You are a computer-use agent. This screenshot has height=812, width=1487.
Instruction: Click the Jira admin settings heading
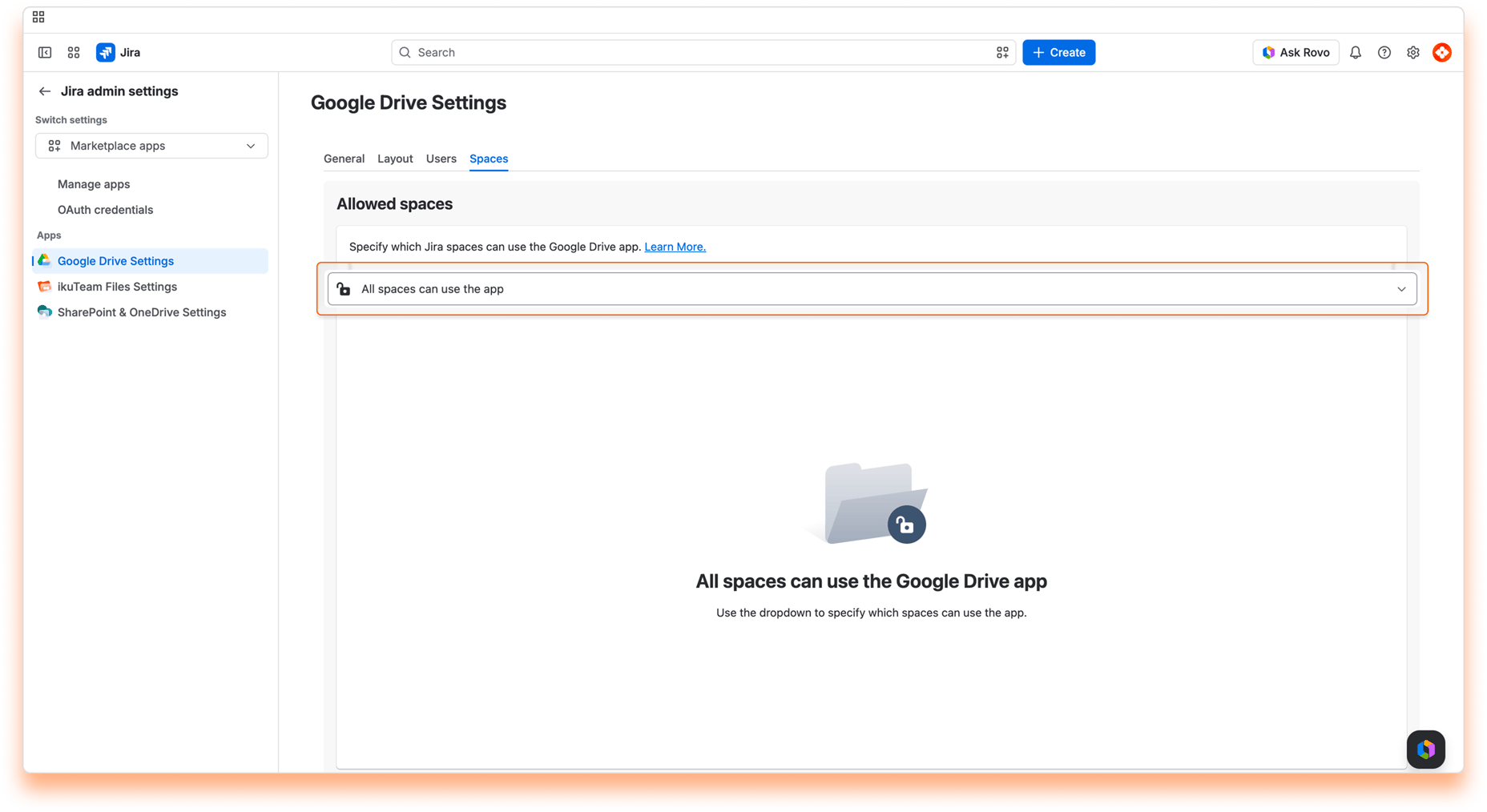pos(119,91)
